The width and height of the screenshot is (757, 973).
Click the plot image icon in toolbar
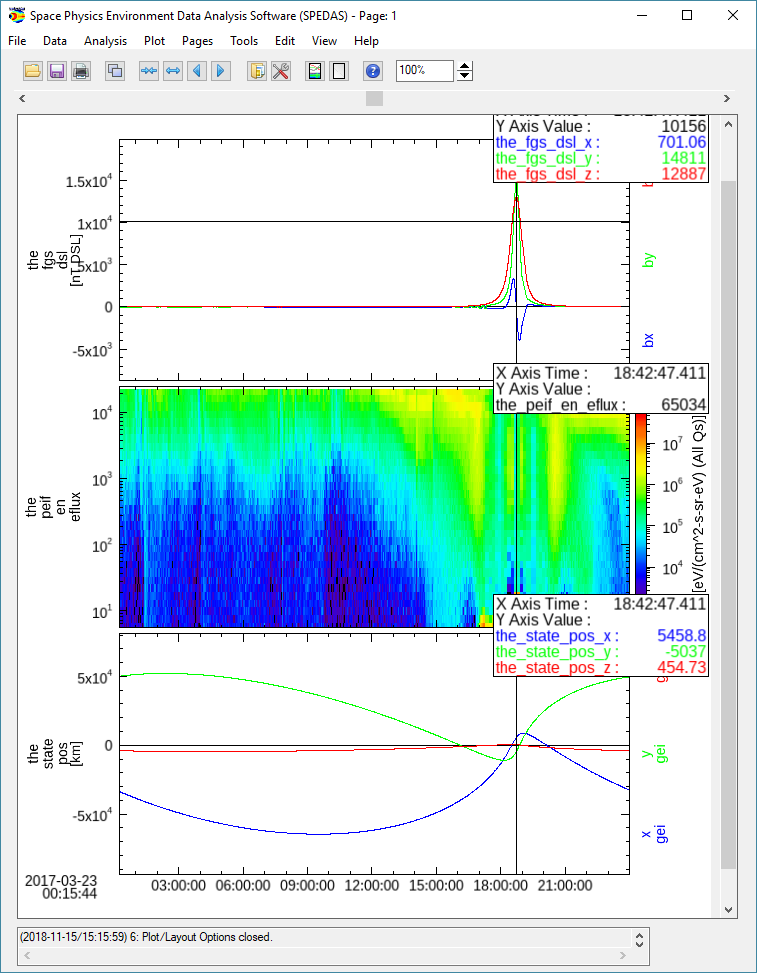[315, 71]
